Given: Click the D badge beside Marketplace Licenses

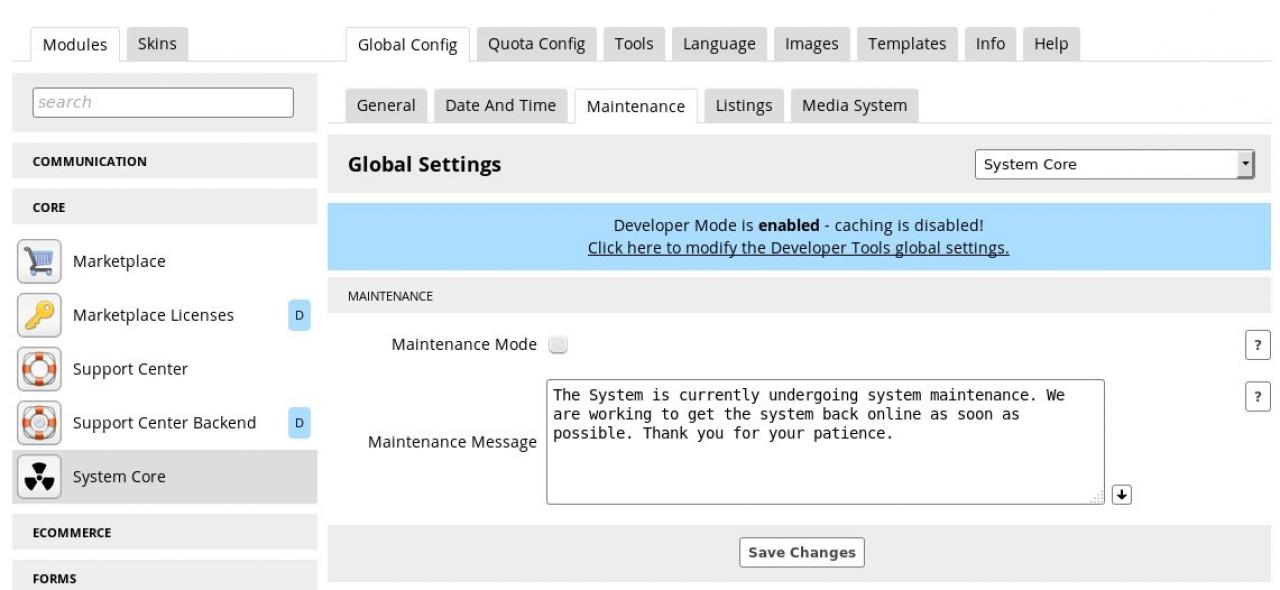Looking at the screenshot, I should [299, 315].
